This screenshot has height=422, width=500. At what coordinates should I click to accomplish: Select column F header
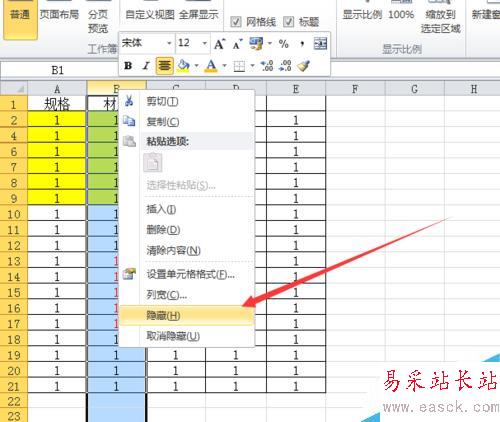click(355, 89)
